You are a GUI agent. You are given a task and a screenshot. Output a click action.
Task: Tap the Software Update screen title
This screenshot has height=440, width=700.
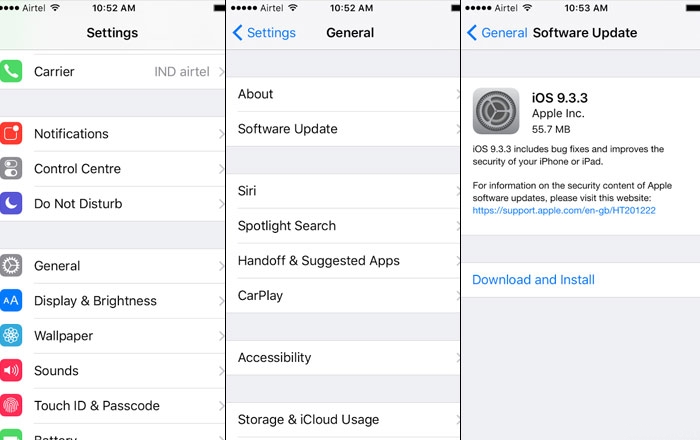[x=585, y=33]
